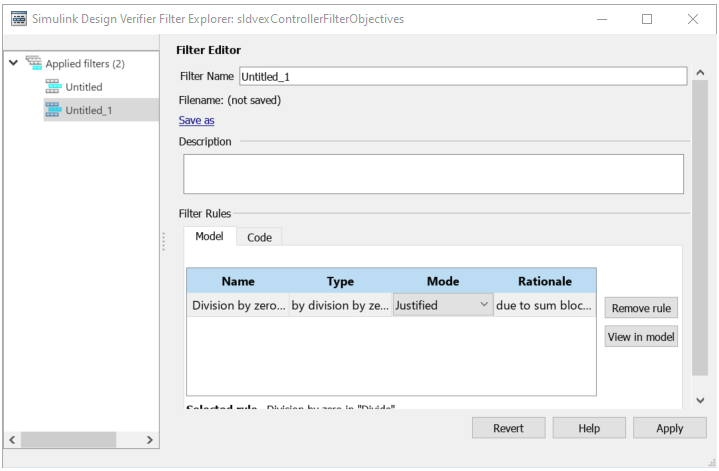Click the editor's scroll down arrow

coord(700,400)
